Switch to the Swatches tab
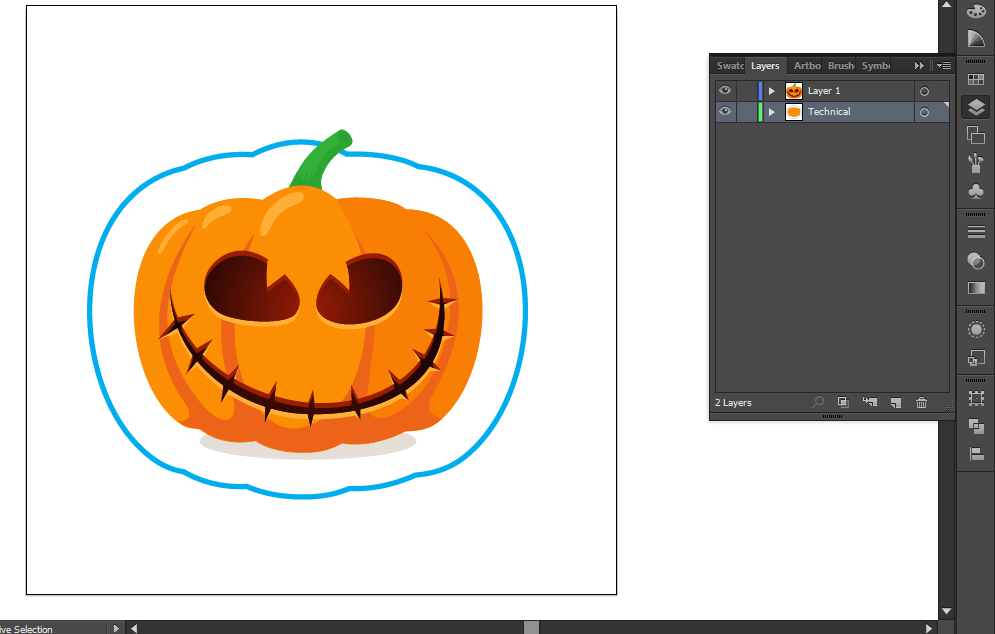 pos(730,66)
